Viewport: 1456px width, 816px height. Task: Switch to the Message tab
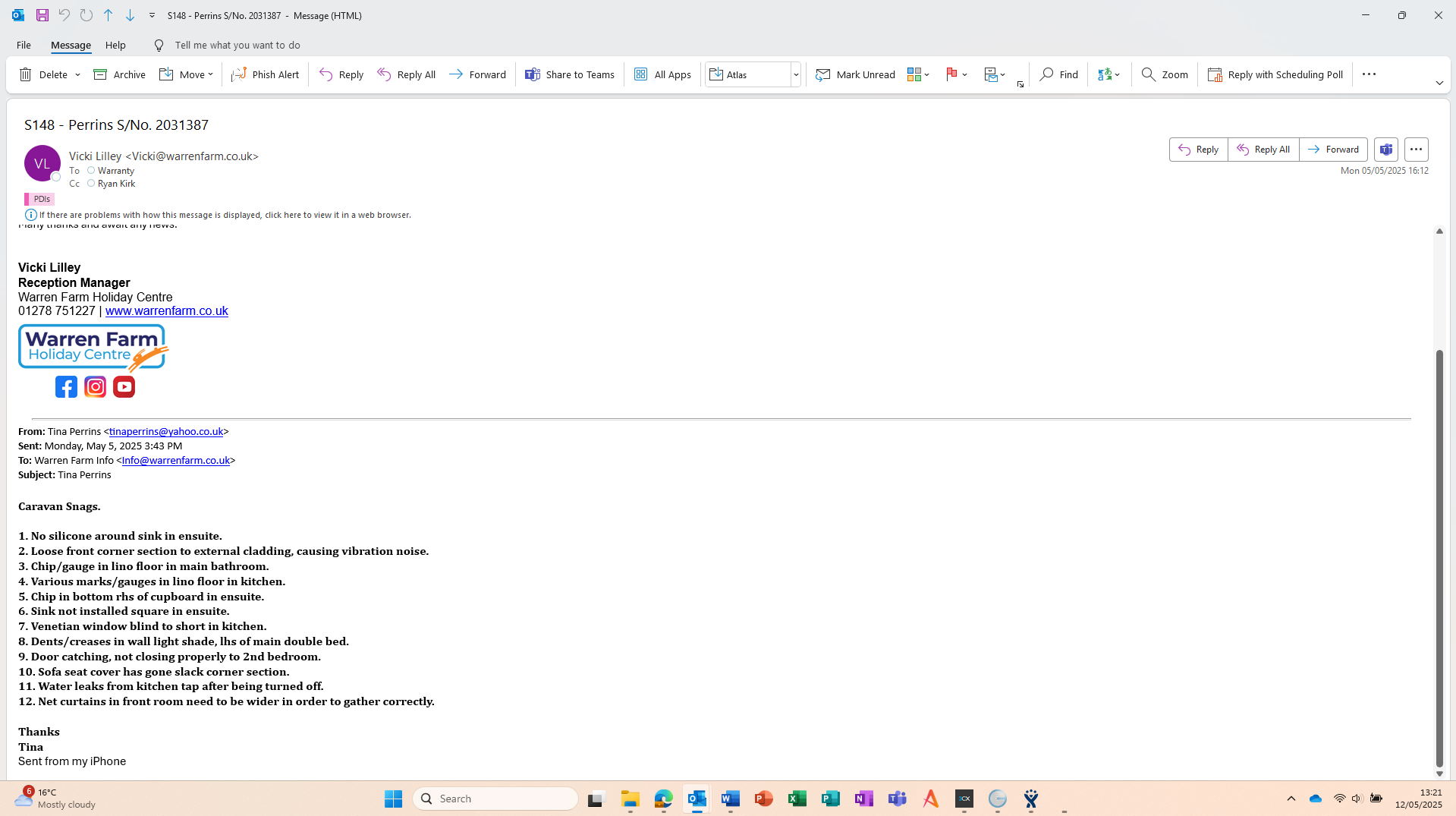[x=71, y=45]
